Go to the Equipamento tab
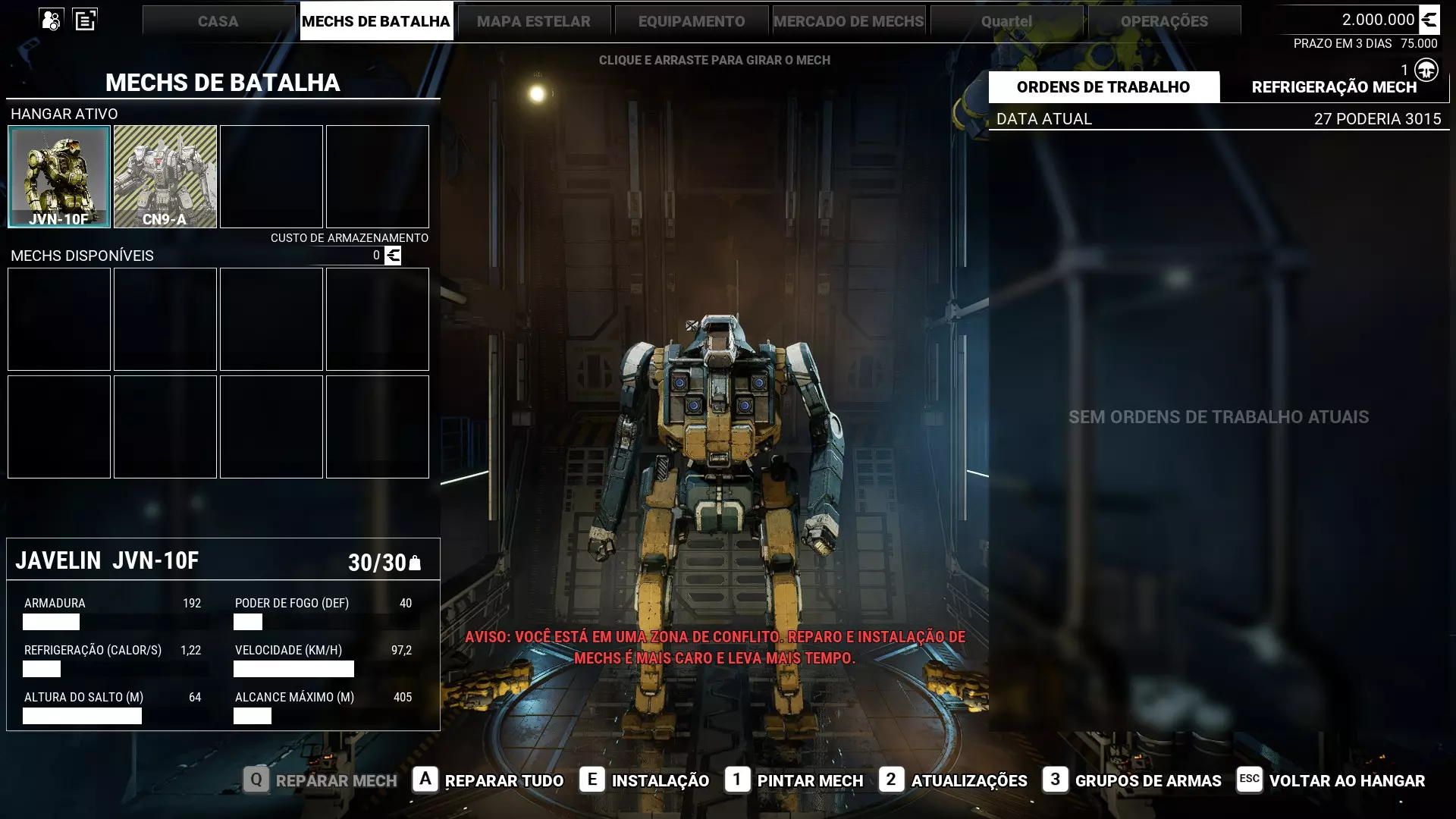Image resolution: width=1456 pixels, height=819 pixels. point(691,21)
